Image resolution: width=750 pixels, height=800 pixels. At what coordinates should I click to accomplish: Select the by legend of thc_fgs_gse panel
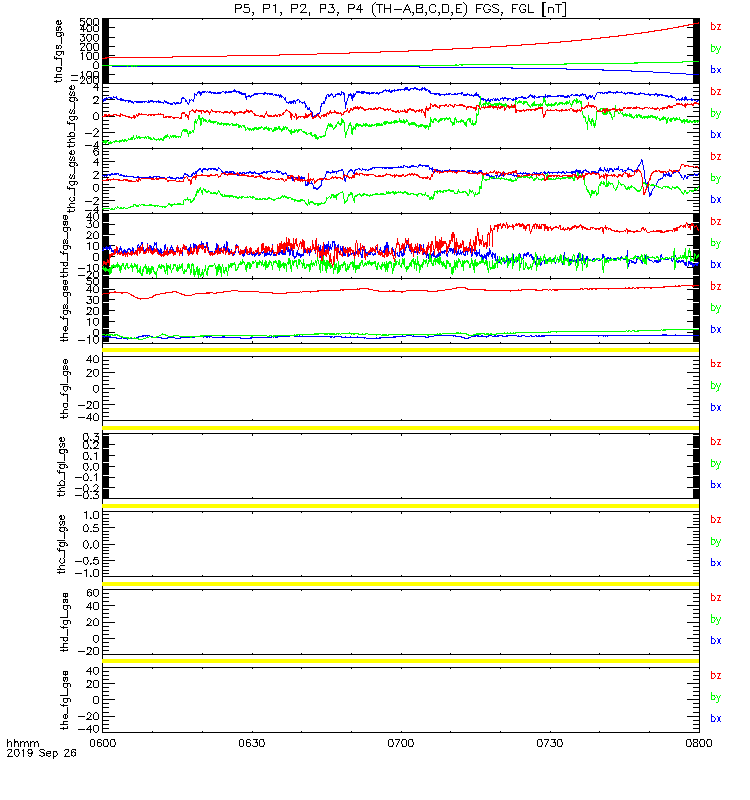716,179
